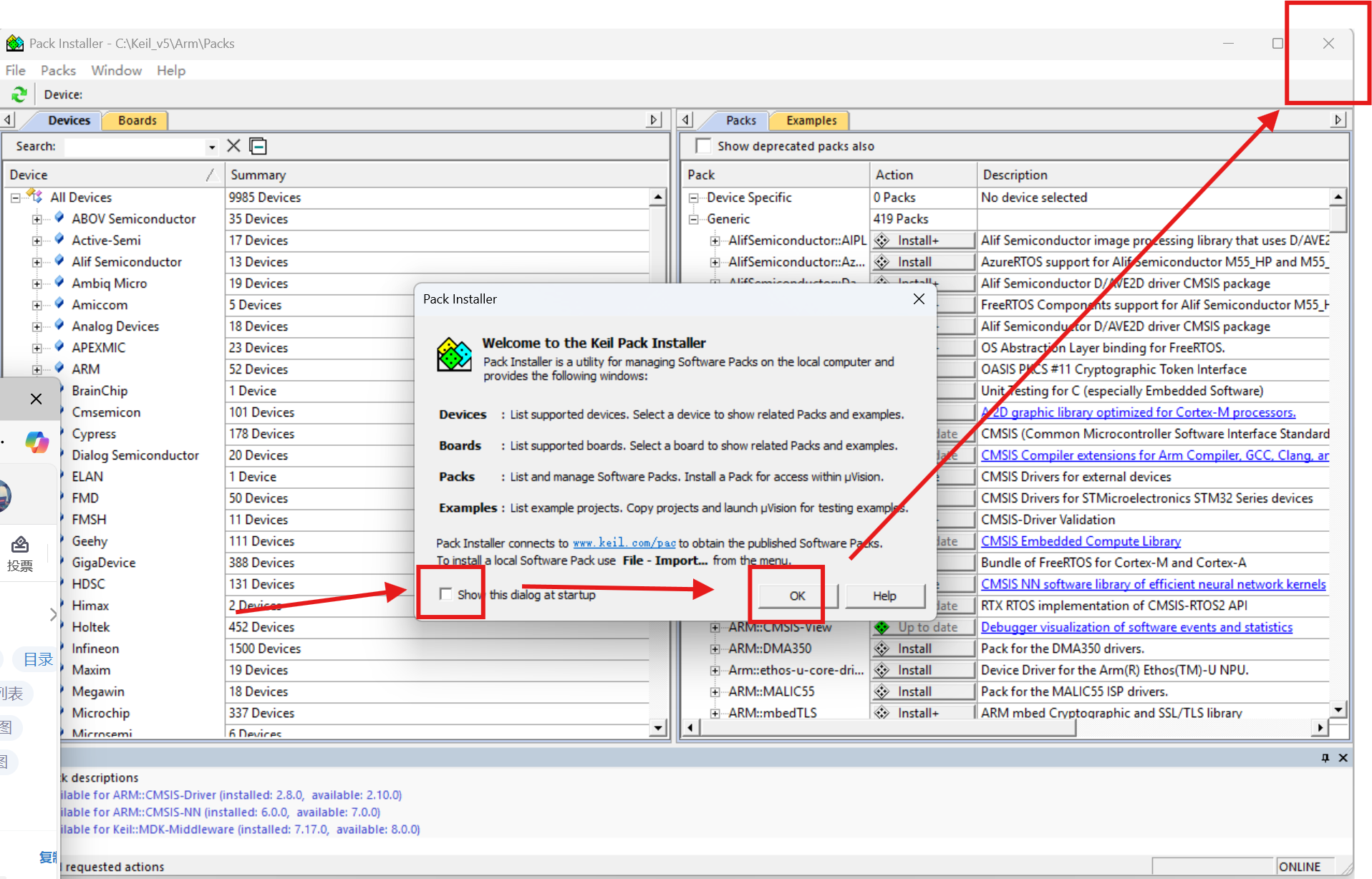Image resolution: width=1372 pixels, height=879 pixels.
Task: Click the Install icon for Arm::ethos-u-core-dri...
Action: (882, 670)
